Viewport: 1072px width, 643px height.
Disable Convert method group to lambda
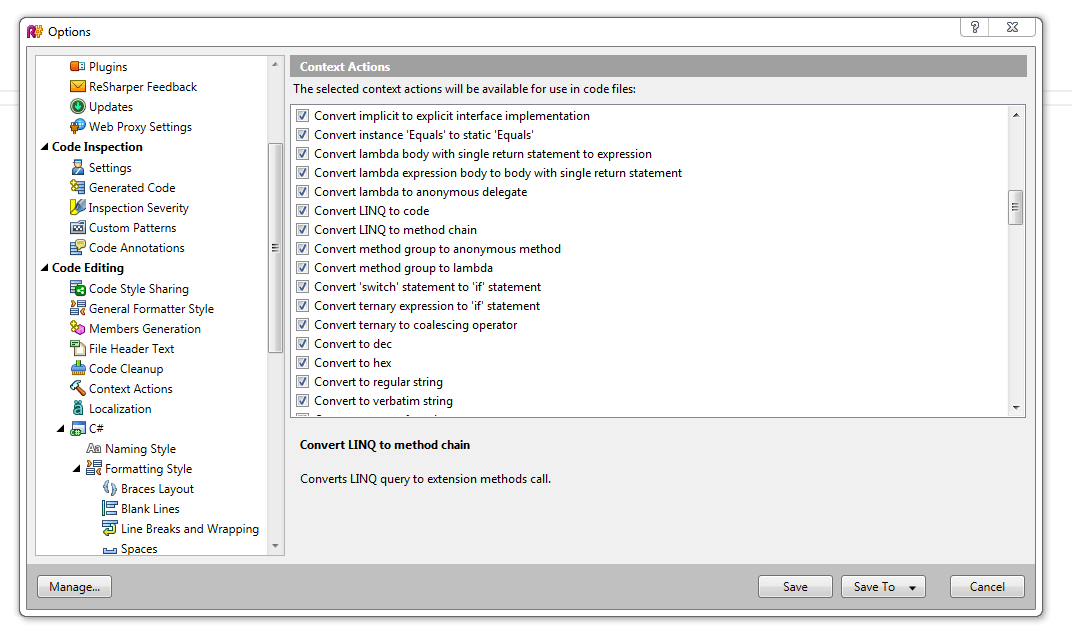(302, 268)
